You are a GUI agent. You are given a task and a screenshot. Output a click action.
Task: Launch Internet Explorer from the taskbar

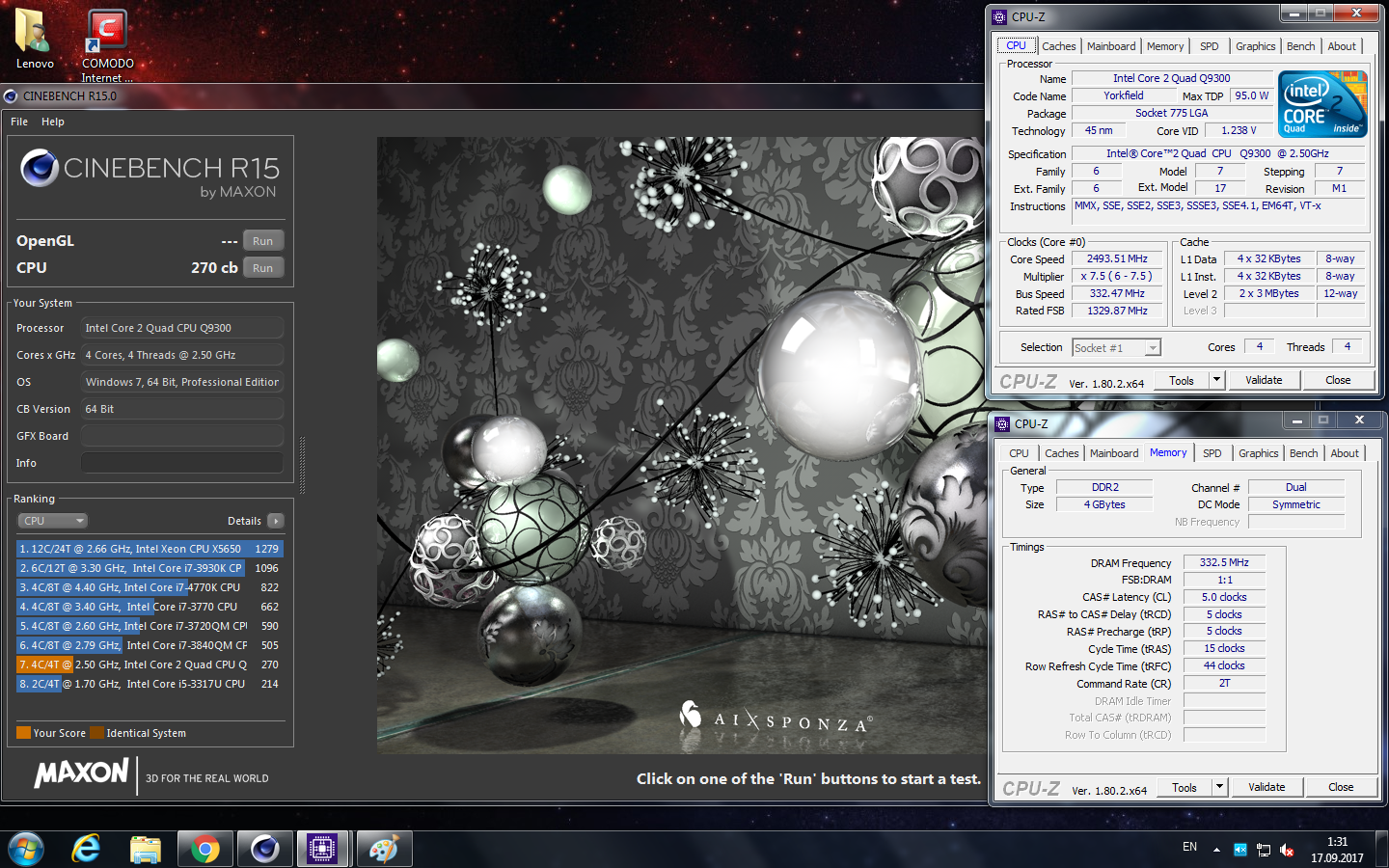click(x=86, y=849)
